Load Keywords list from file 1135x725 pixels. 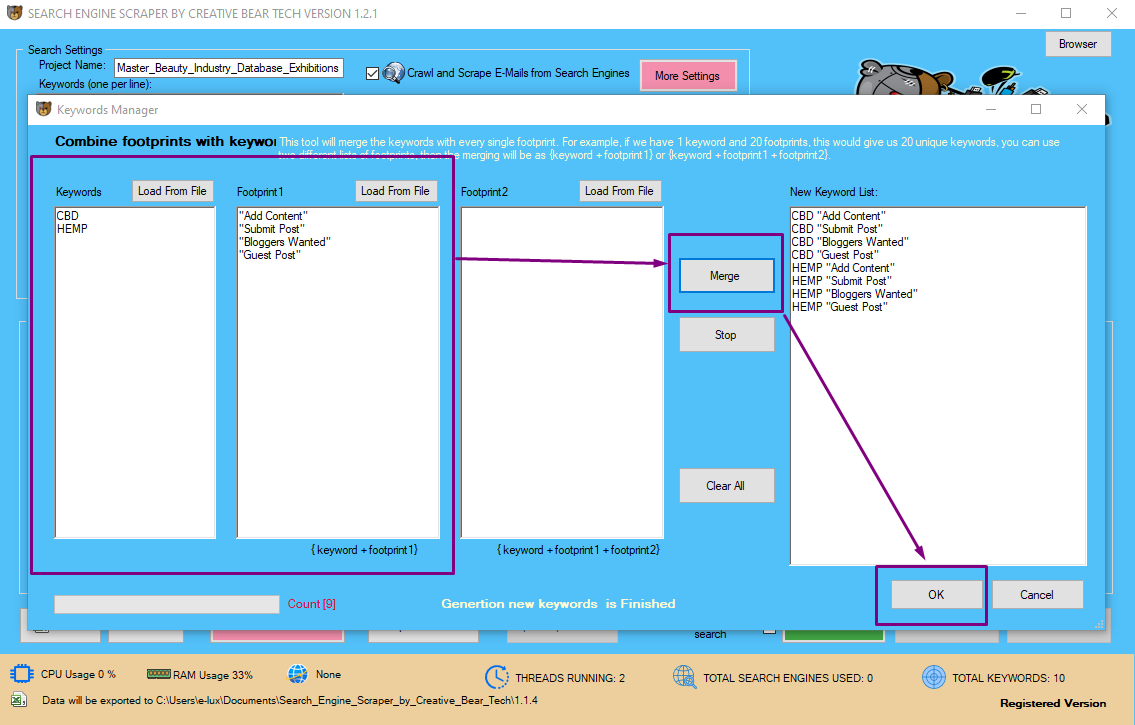[172, 191]
